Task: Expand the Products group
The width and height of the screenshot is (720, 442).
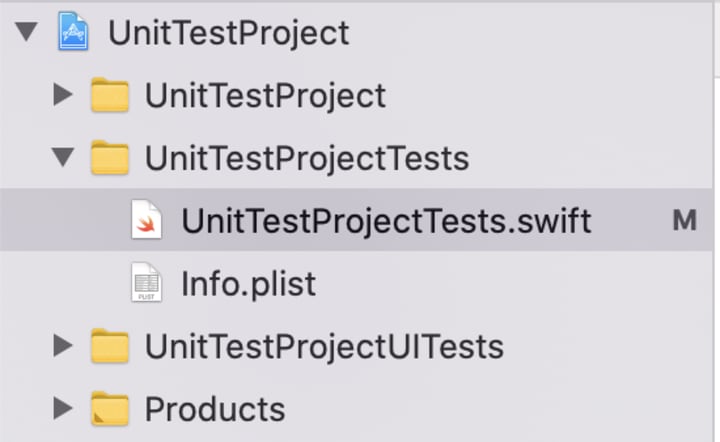Action: (x=63, y=409)
